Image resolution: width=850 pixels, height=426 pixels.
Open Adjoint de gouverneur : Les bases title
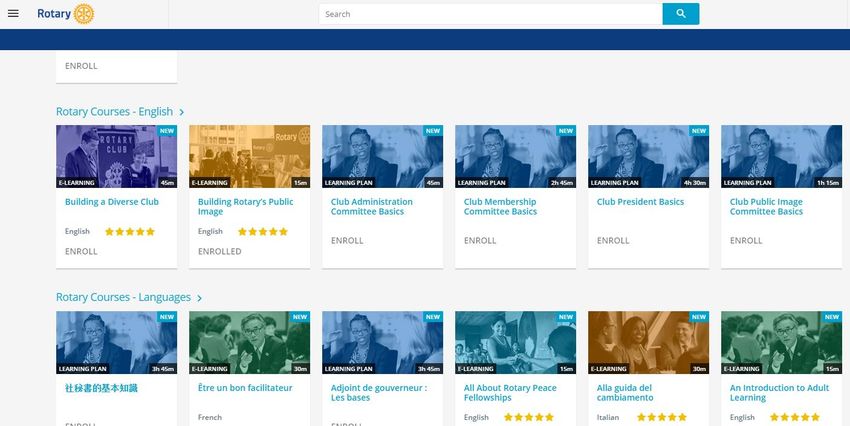point(379,393)
